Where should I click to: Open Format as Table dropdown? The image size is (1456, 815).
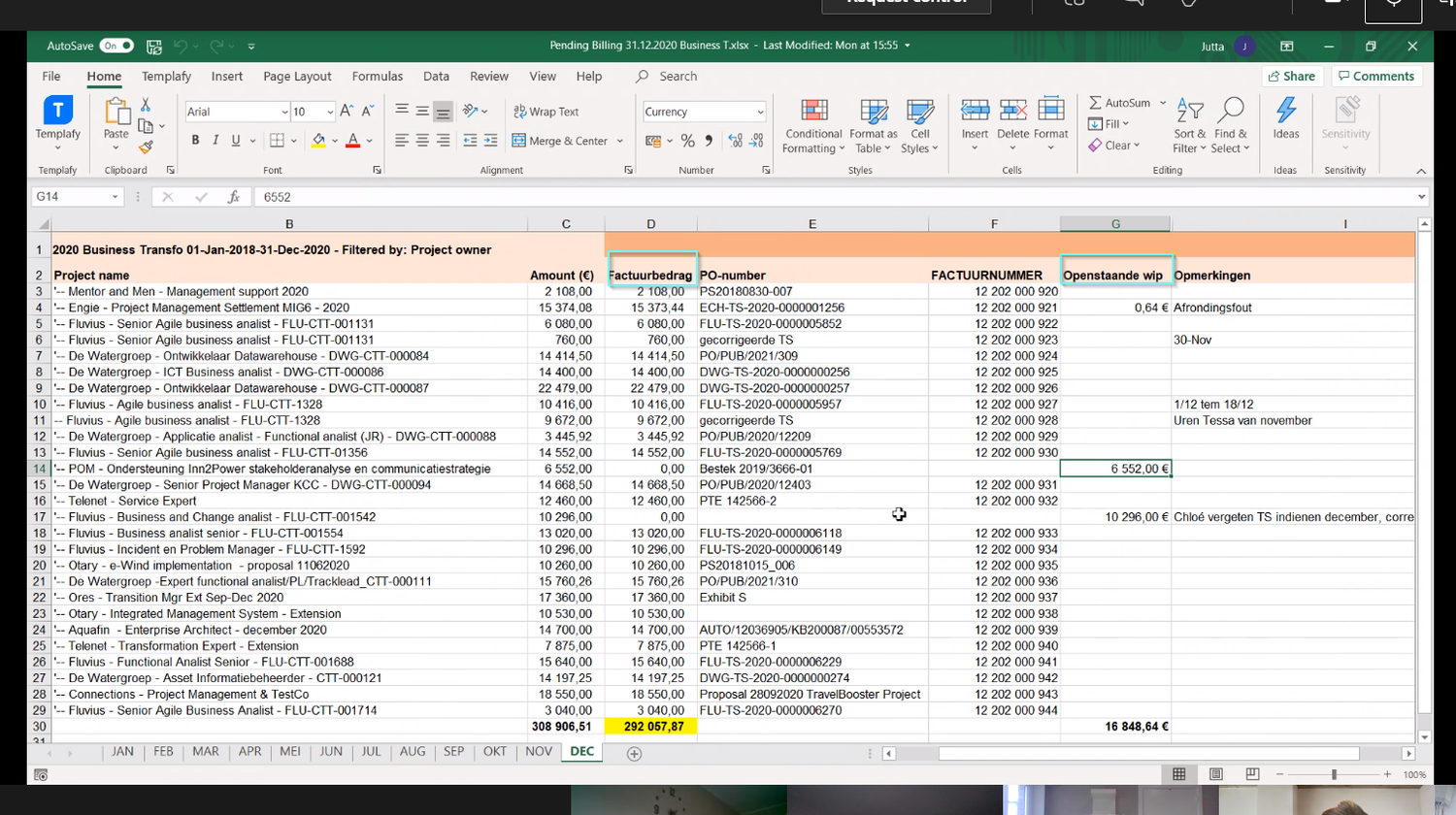[874, 126]
